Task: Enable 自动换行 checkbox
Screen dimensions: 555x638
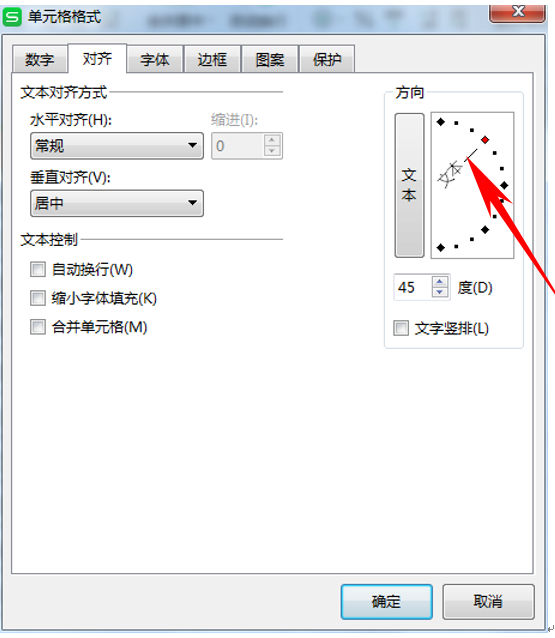Action: pyautogui.click(x=38, y=269)
